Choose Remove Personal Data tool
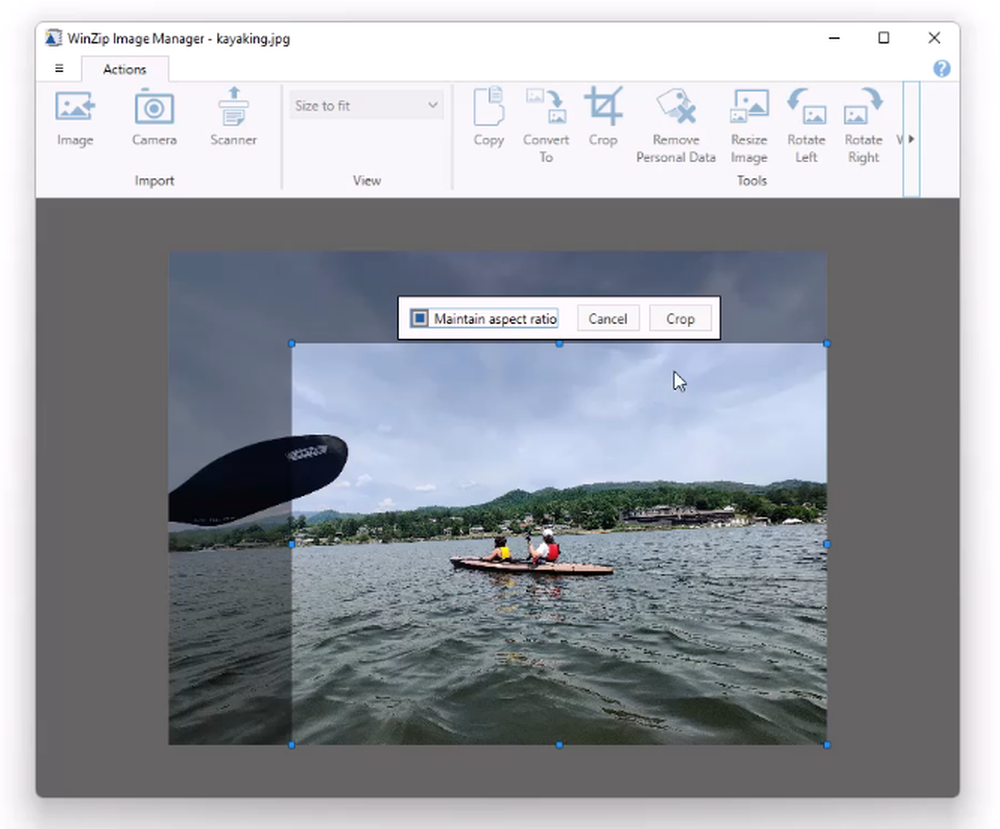Viewport: 1000px width, 829px height. click(x=676, y=125)
